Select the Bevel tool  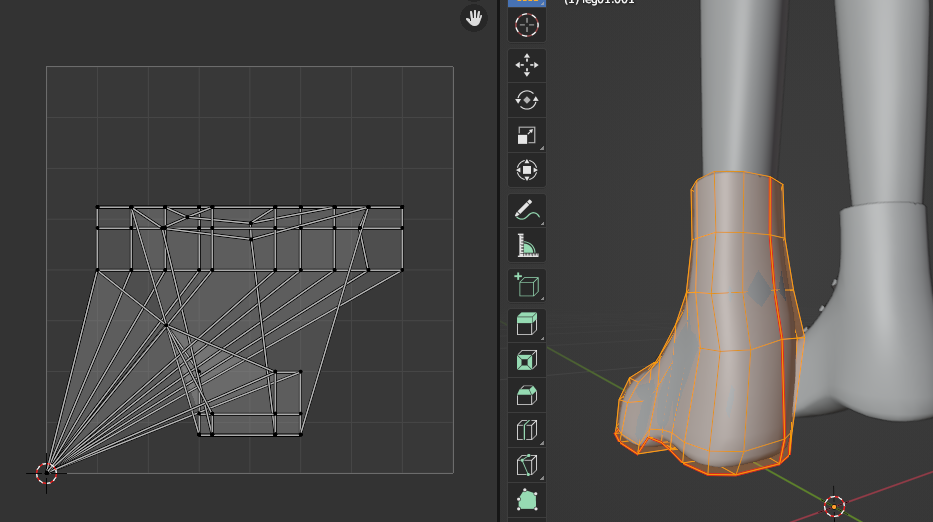(527, 395)
